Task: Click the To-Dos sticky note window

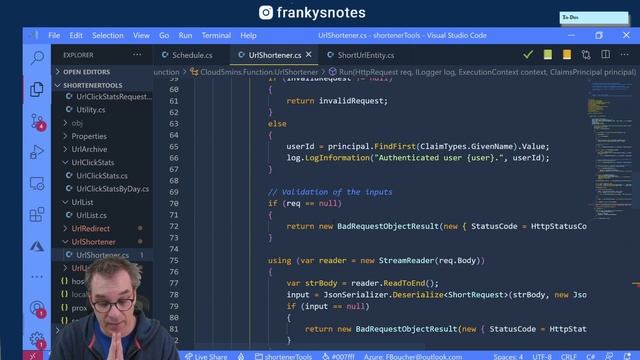Action: (594, 18)
